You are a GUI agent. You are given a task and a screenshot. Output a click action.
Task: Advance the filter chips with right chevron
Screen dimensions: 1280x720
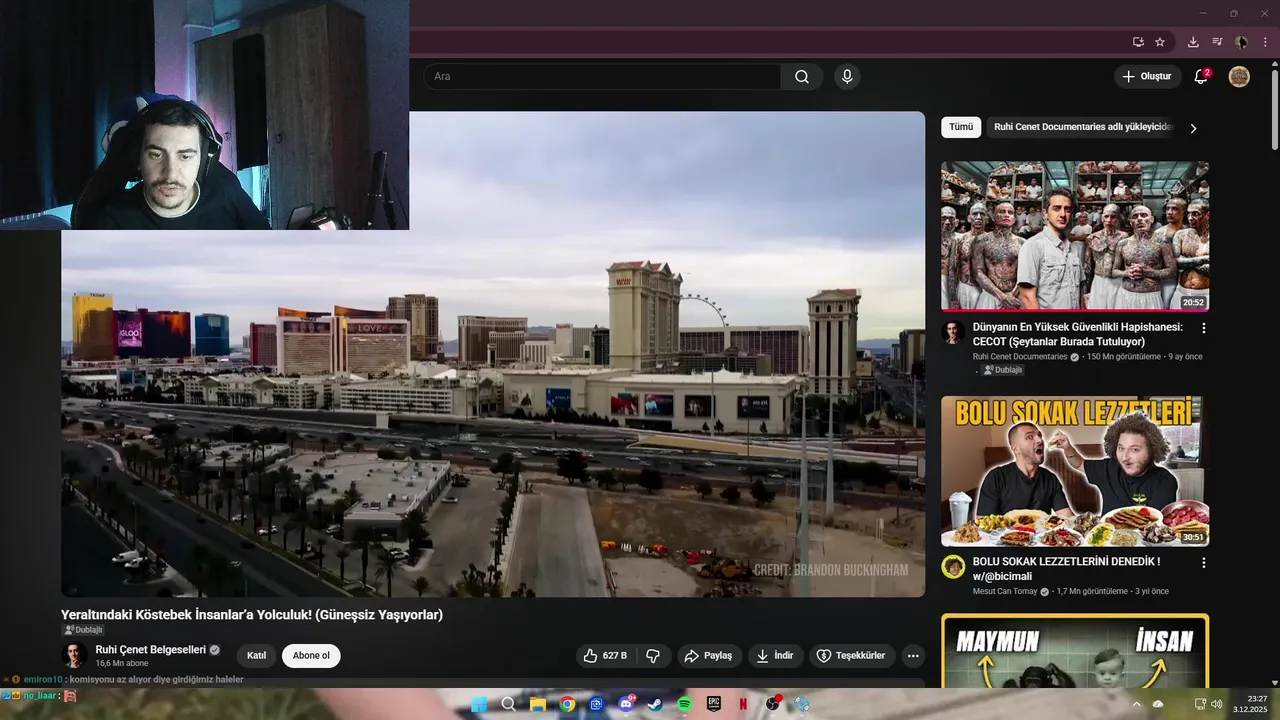click(x=1193, y=128)
